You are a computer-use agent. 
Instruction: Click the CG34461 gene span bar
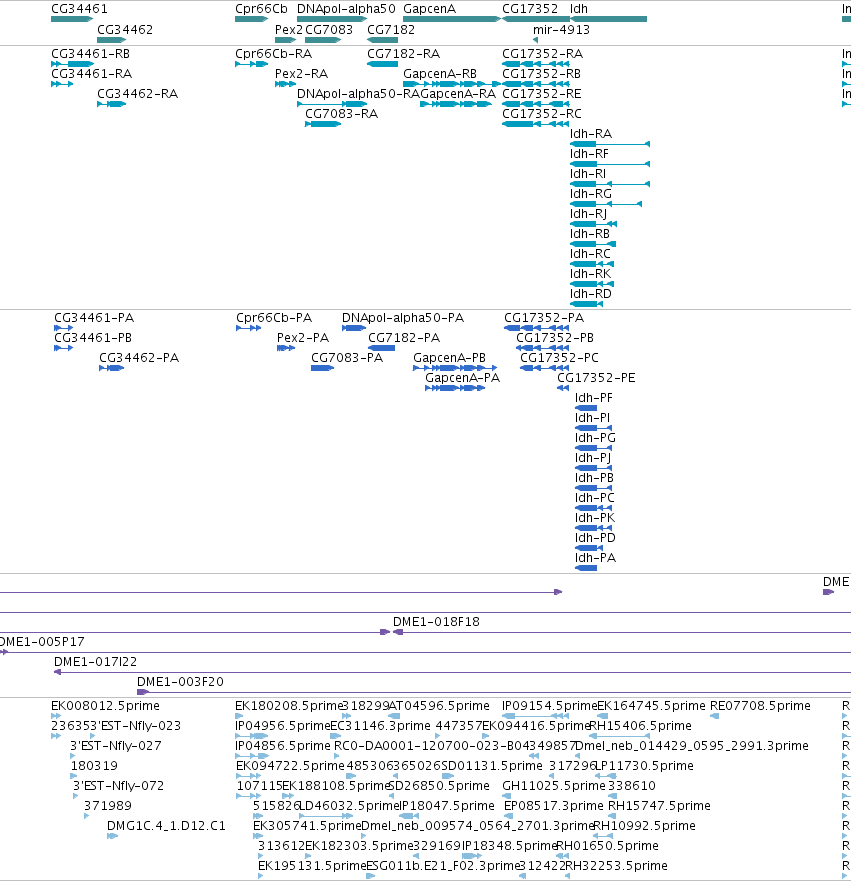72,19
